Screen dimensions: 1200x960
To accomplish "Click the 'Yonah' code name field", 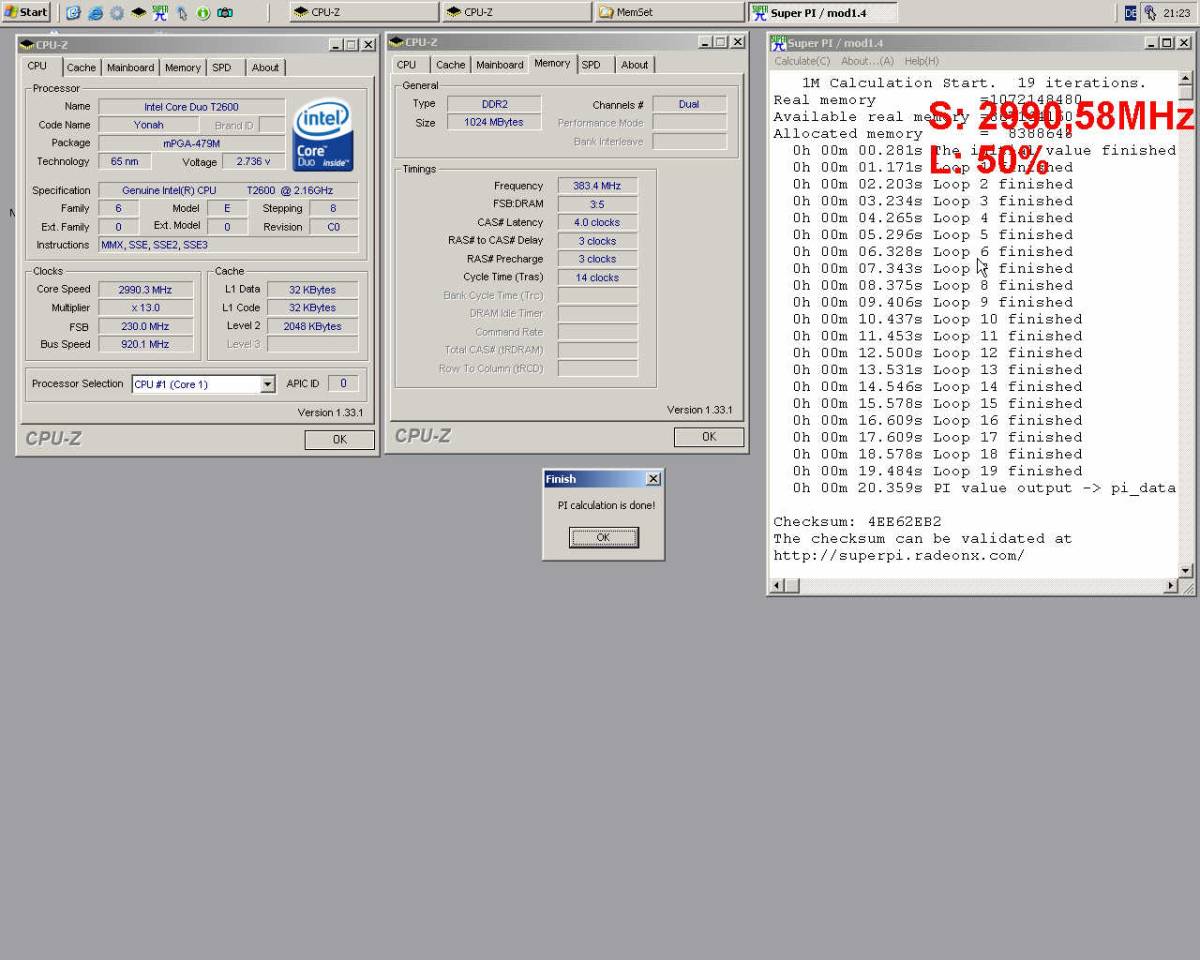I will tap(148, 125).
